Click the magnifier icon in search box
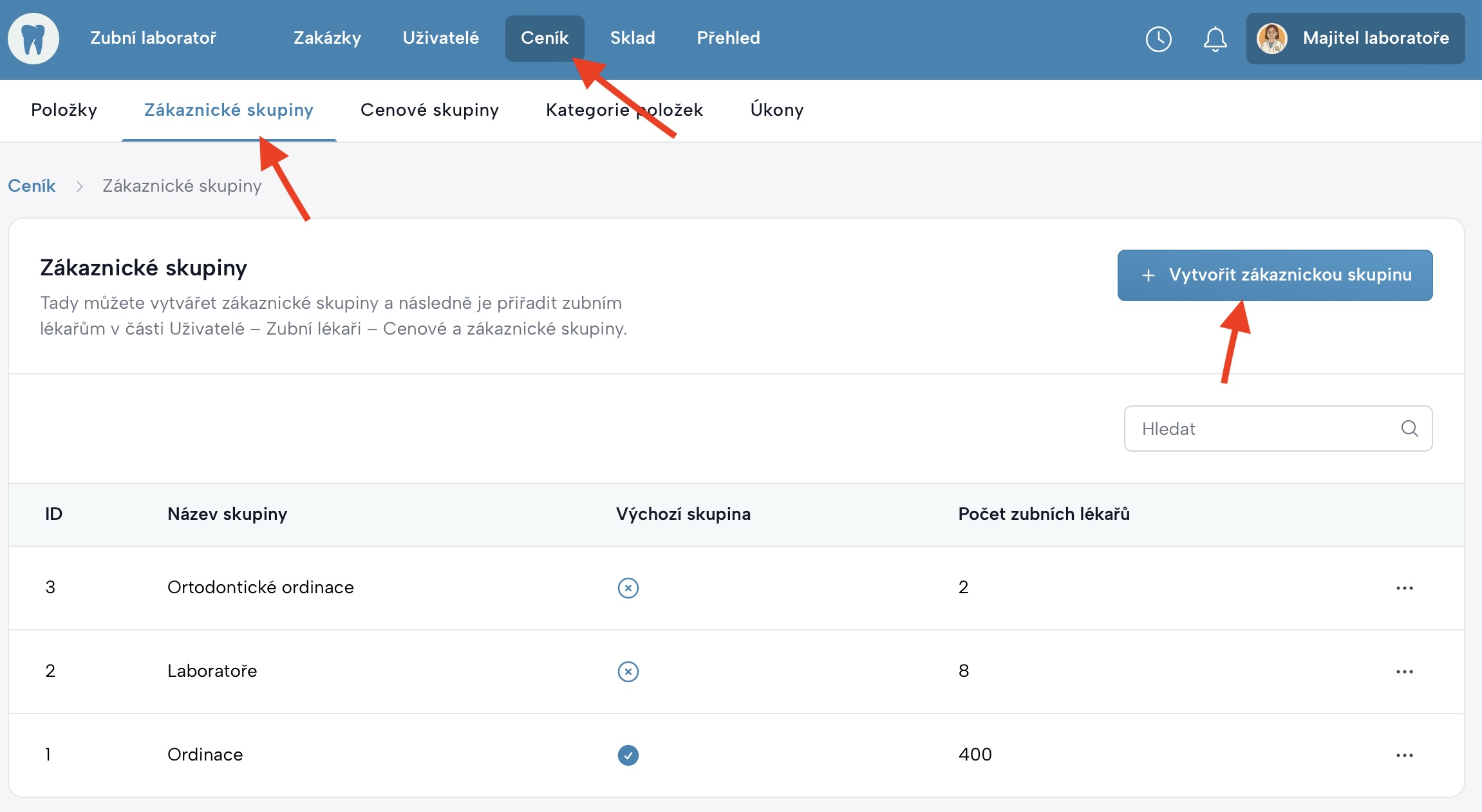This screenshot has width=1482, height=812. pyautogui.click(x=1409, y=429)
